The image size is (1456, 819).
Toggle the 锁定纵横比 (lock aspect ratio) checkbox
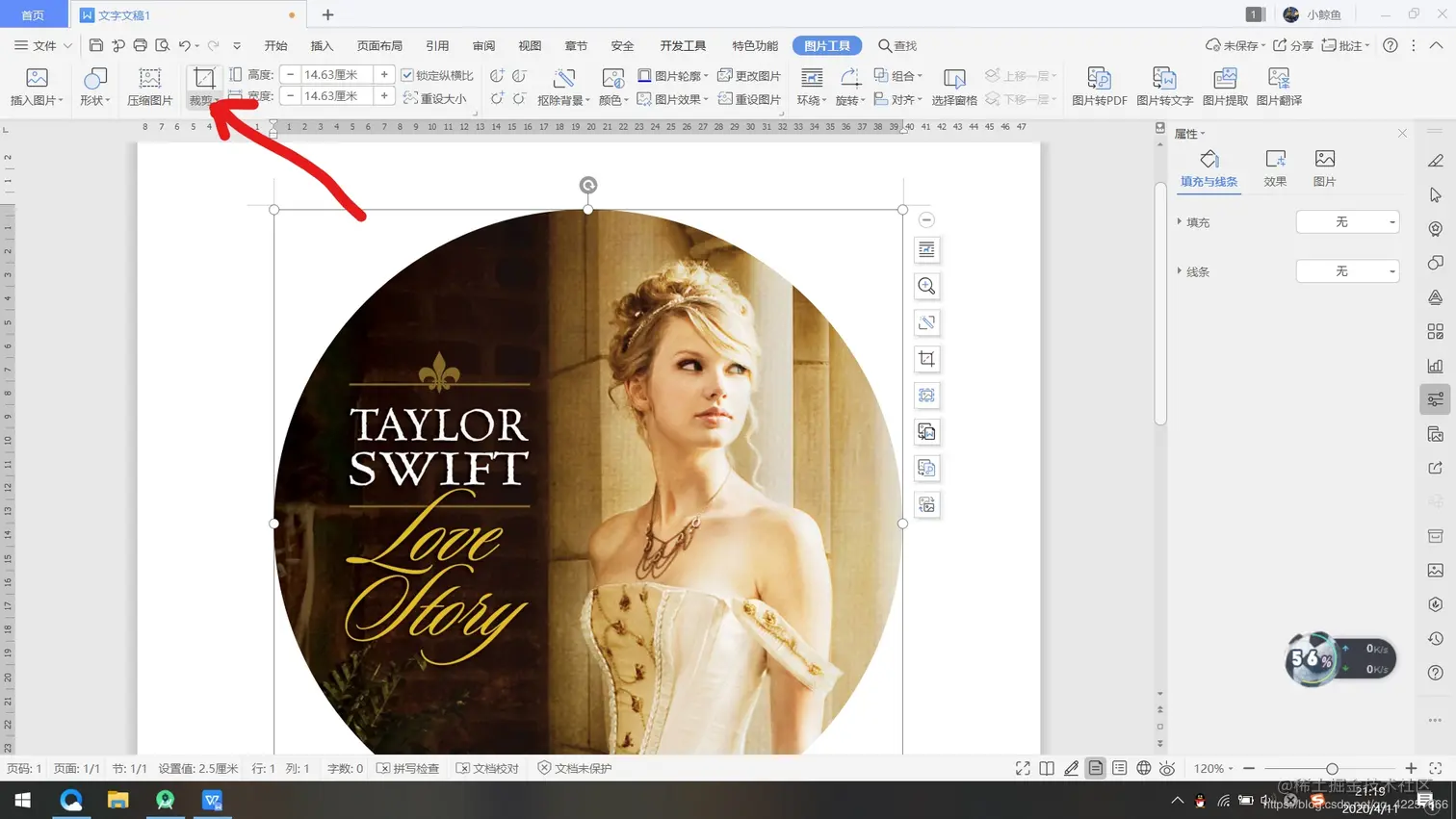pos(407,75)
